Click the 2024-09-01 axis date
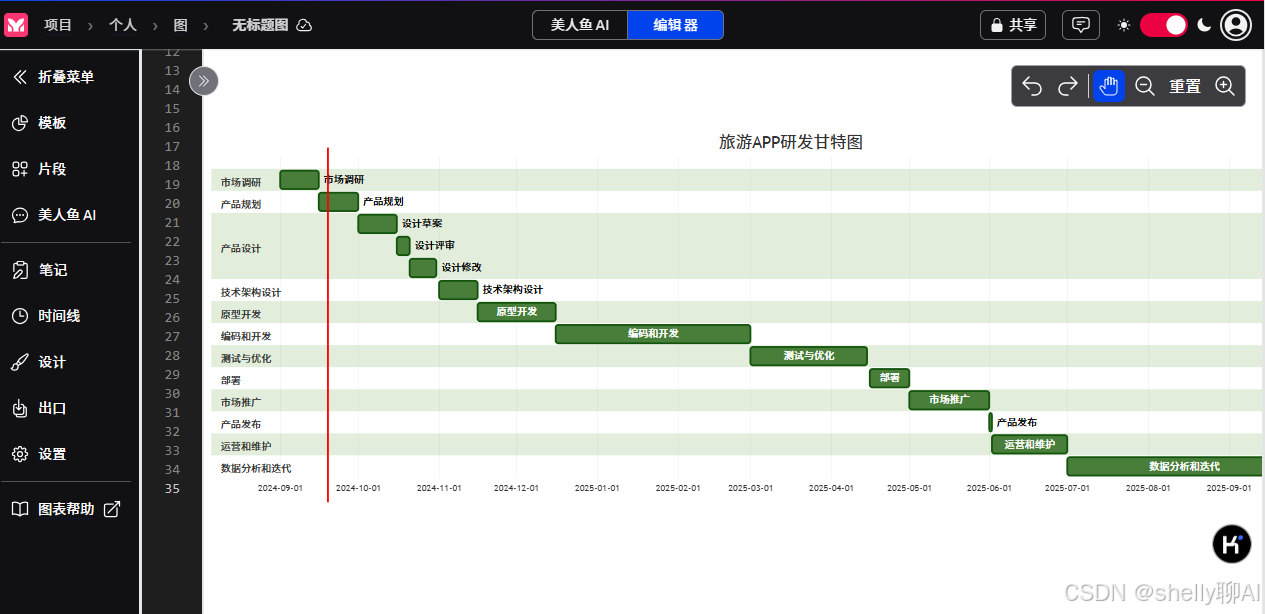This screenshot has width=1265, height=614. tap(280, 488)
